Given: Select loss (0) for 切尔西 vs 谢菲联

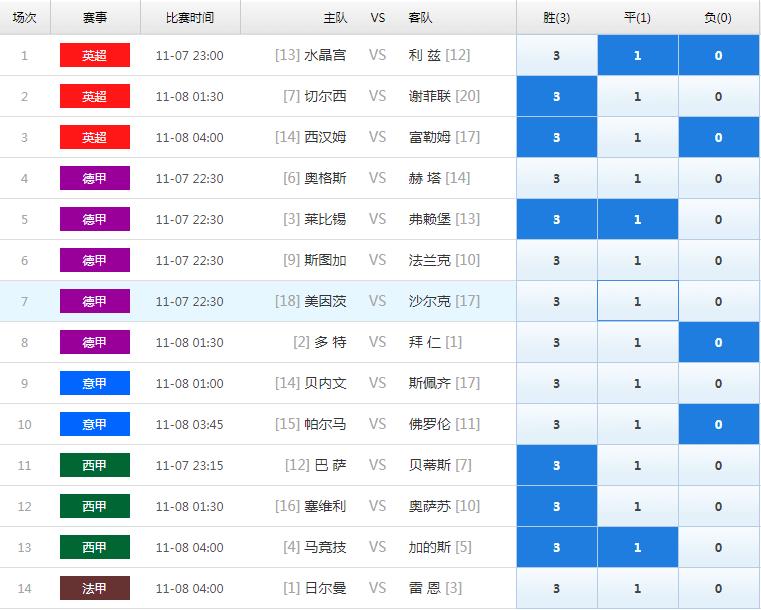Looking at the screenshot, I should coord(718,96).
